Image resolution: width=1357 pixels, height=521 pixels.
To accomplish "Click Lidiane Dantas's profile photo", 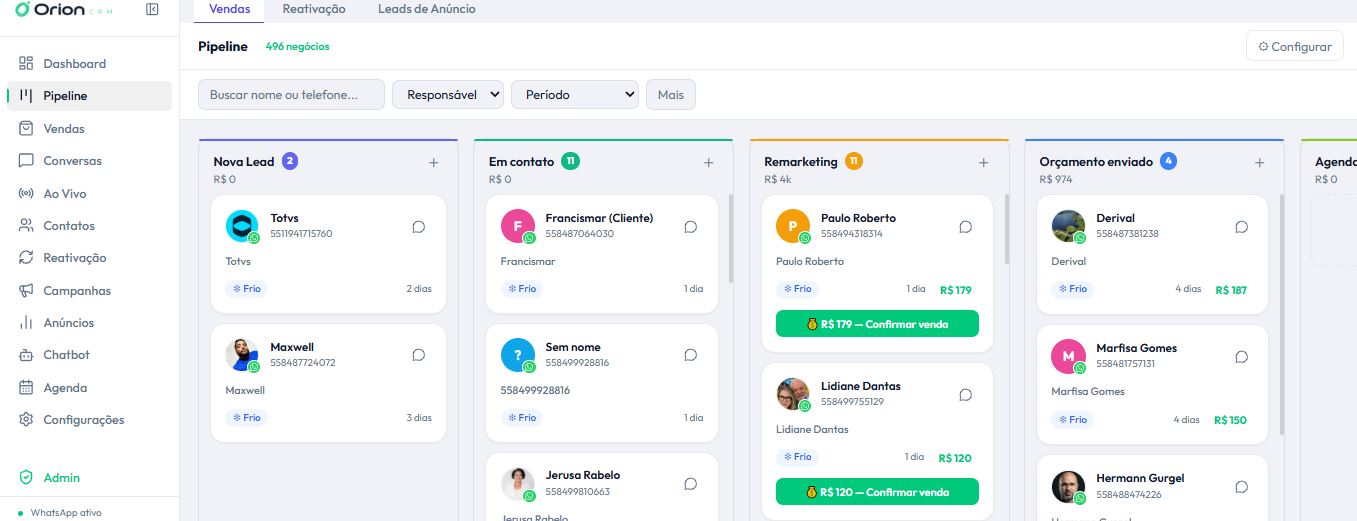I will [793, 394].
